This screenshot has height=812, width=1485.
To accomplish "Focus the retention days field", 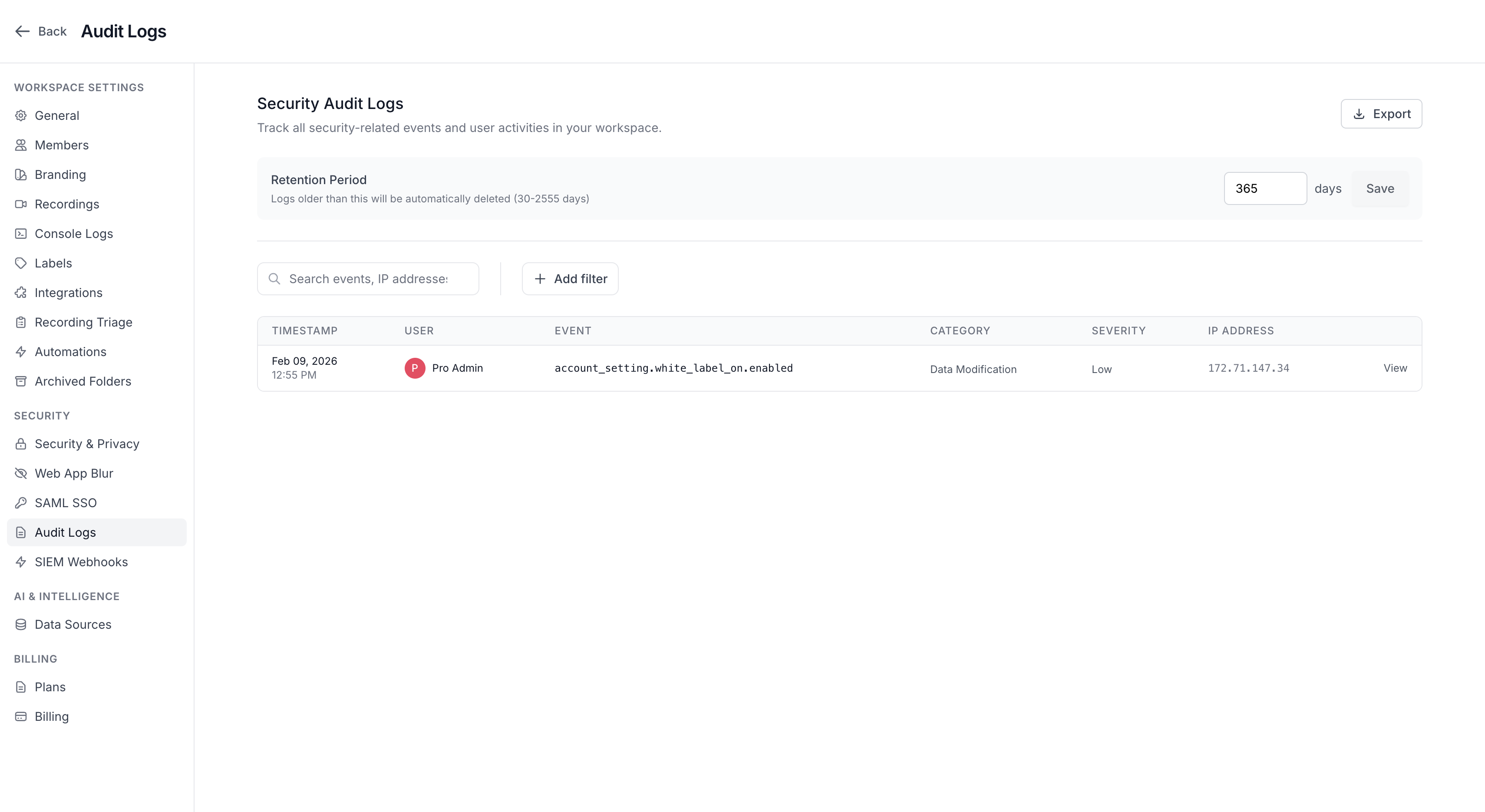I will pyautogui.click(x=1265, y=188).
